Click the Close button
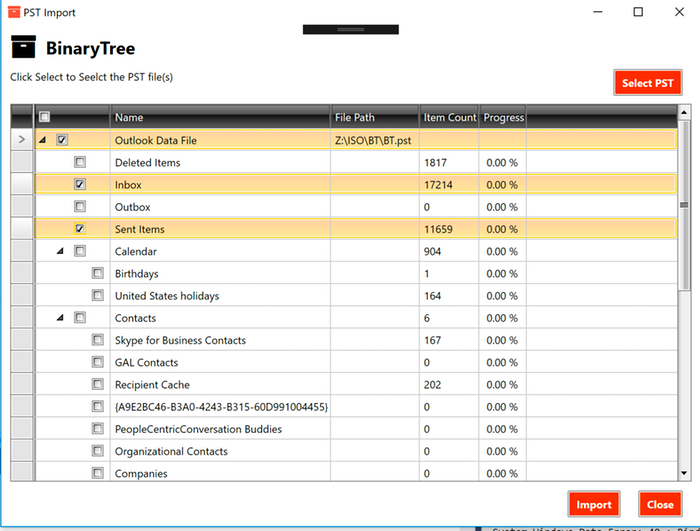 click(x=660, y=505)
